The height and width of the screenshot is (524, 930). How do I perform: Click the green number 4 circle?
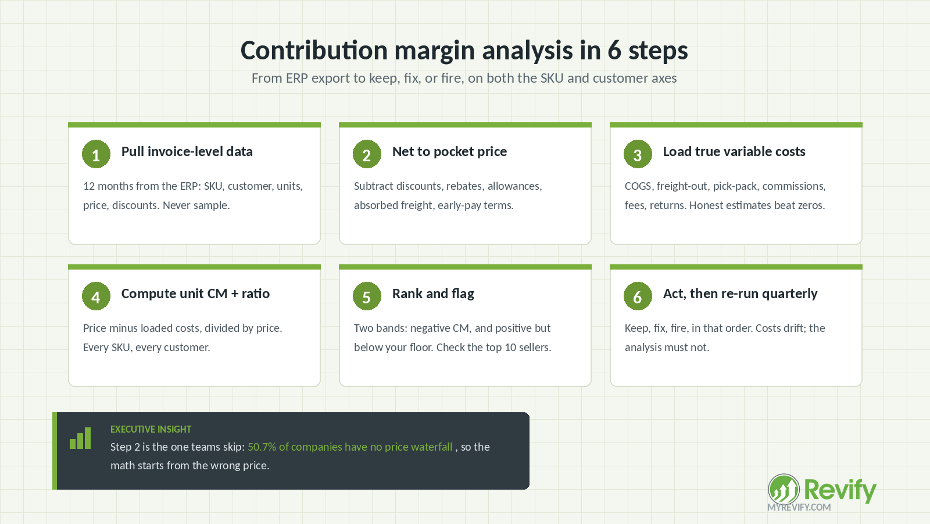(96, 296)
